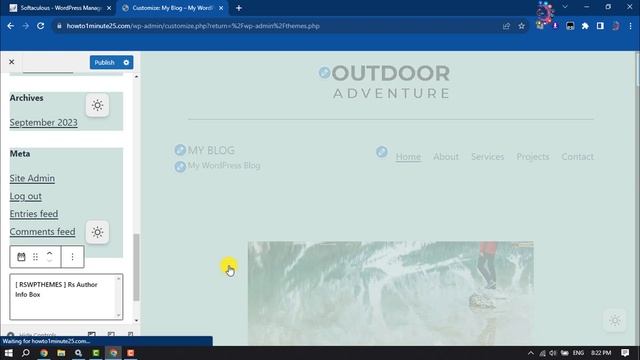This screenshot has height=360, width=640.
Task: Click the Meta widget heading
Action: (x=20, y=154)
